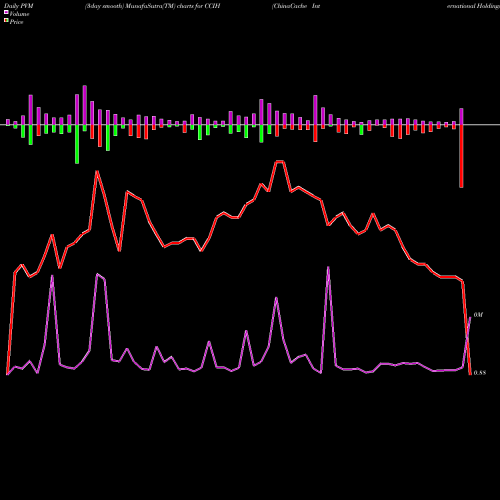
Task: Click the '0M' volume axis label
Action: pyautogui.click(x=478, y=315)
